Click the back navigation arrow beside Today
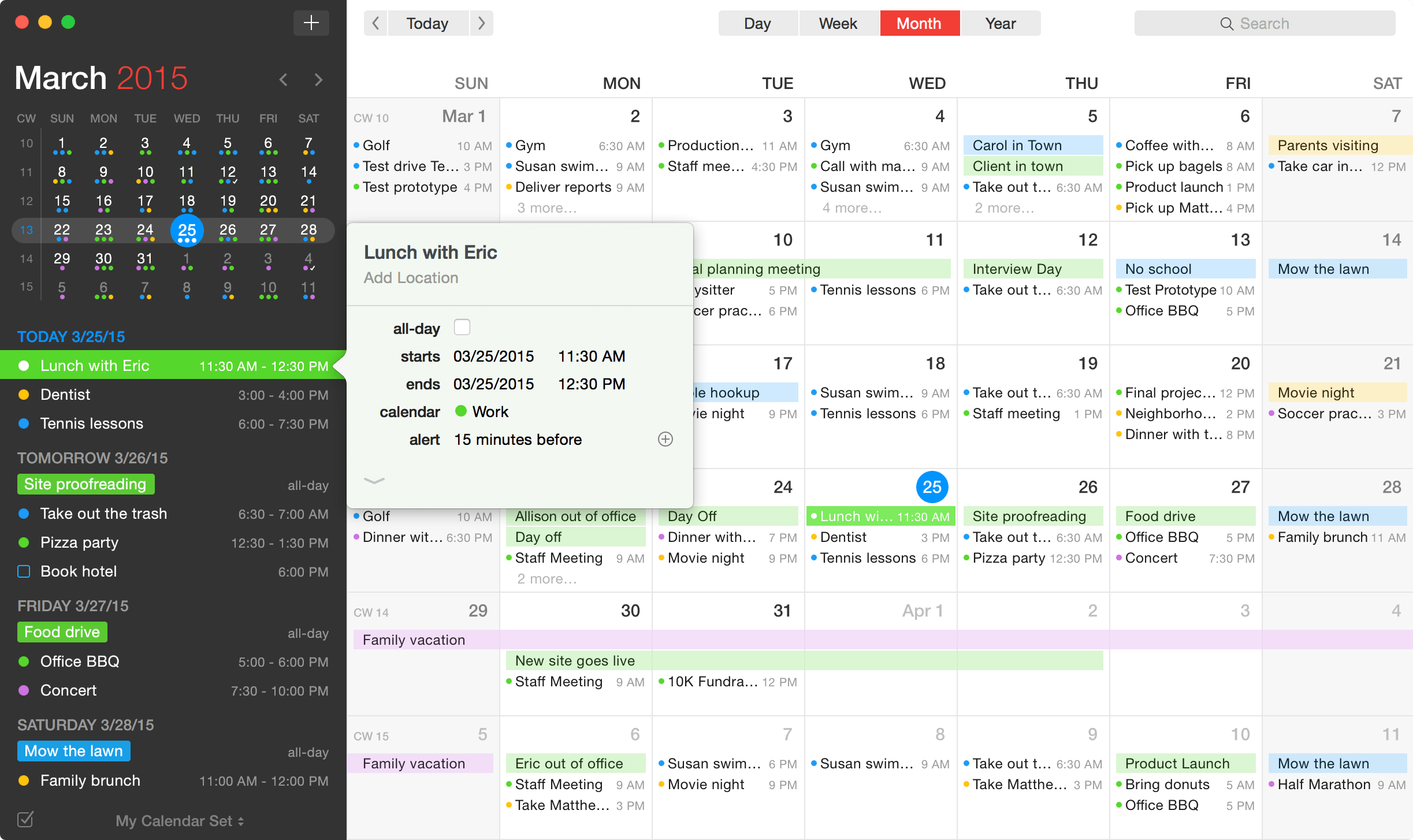 (375, 23)
